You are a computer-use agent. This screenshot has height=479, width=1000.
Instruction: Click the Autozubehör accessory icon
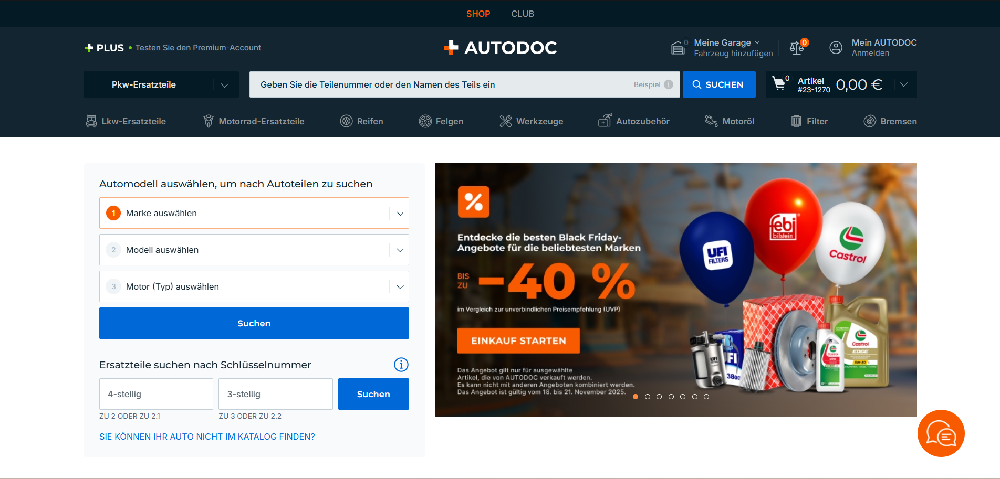coord(605,121)
